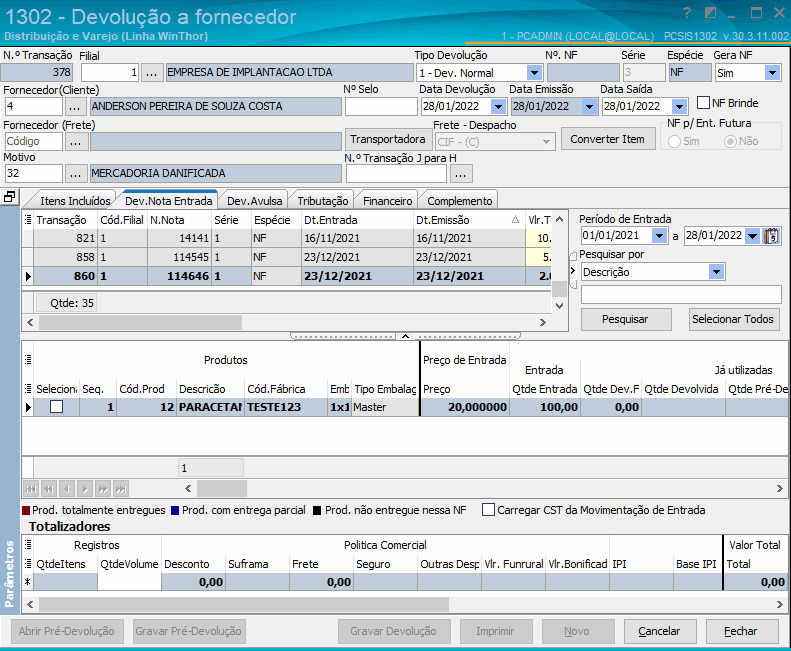
Task: Open Fornecedor (Frete) lookup ellipsis button
Action: (76, 142)
